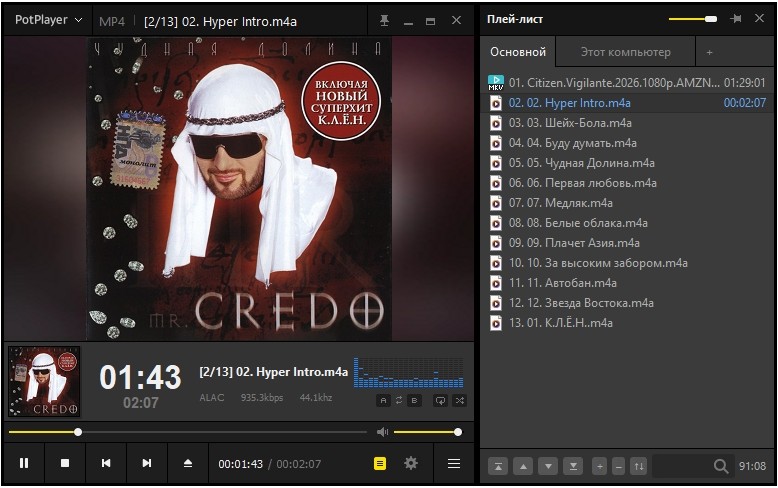
Task: Move selected item to top of playlist
Action: [498, 466]
